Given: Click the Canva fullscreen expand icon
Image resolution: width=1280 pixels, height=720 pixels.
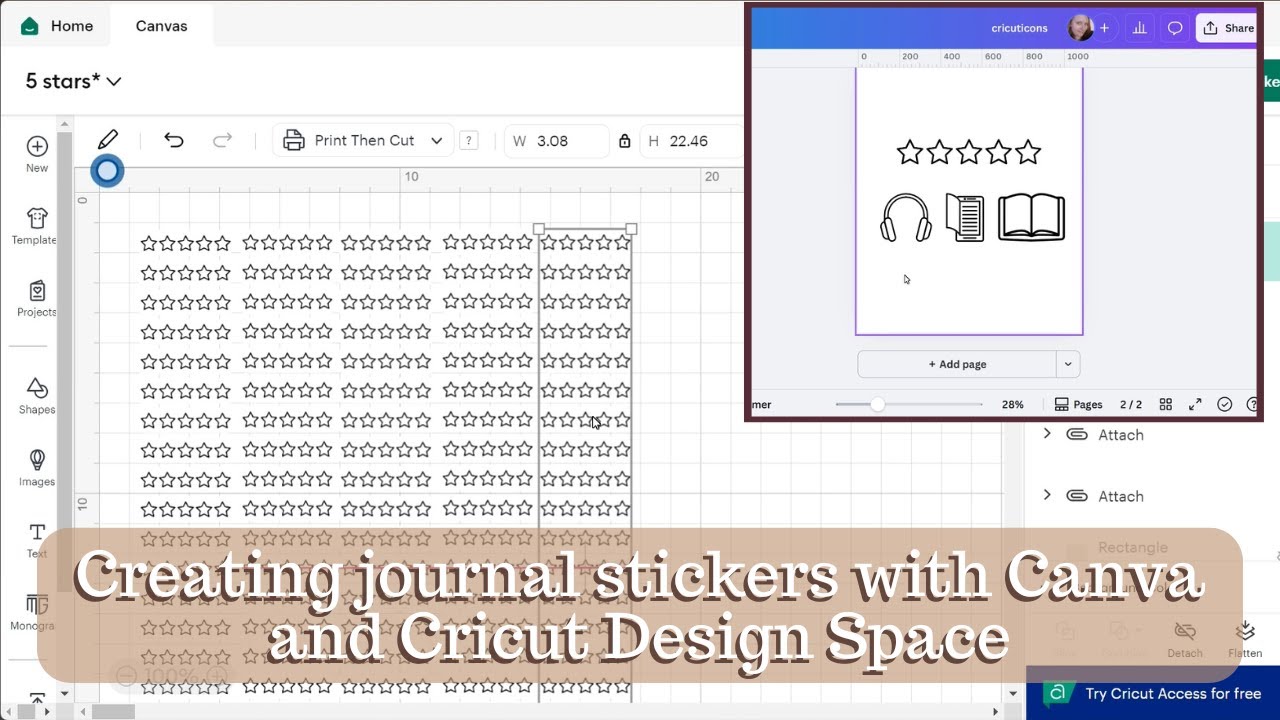Looking at the screenshot, I should click(x=1195, y=405).
